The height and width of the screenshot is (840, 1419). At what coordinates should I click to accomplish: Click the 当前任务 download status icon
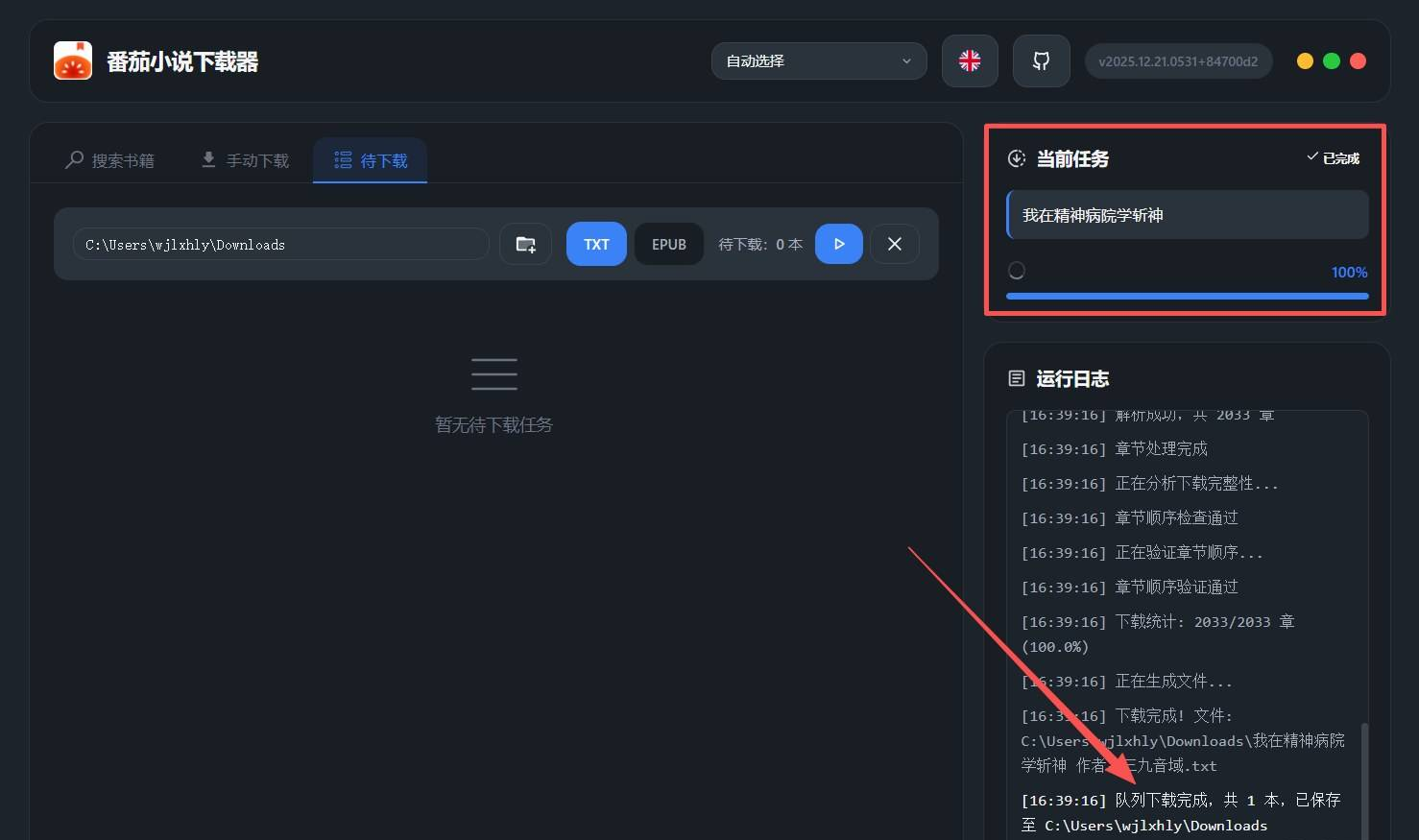tap(1017, 158)
